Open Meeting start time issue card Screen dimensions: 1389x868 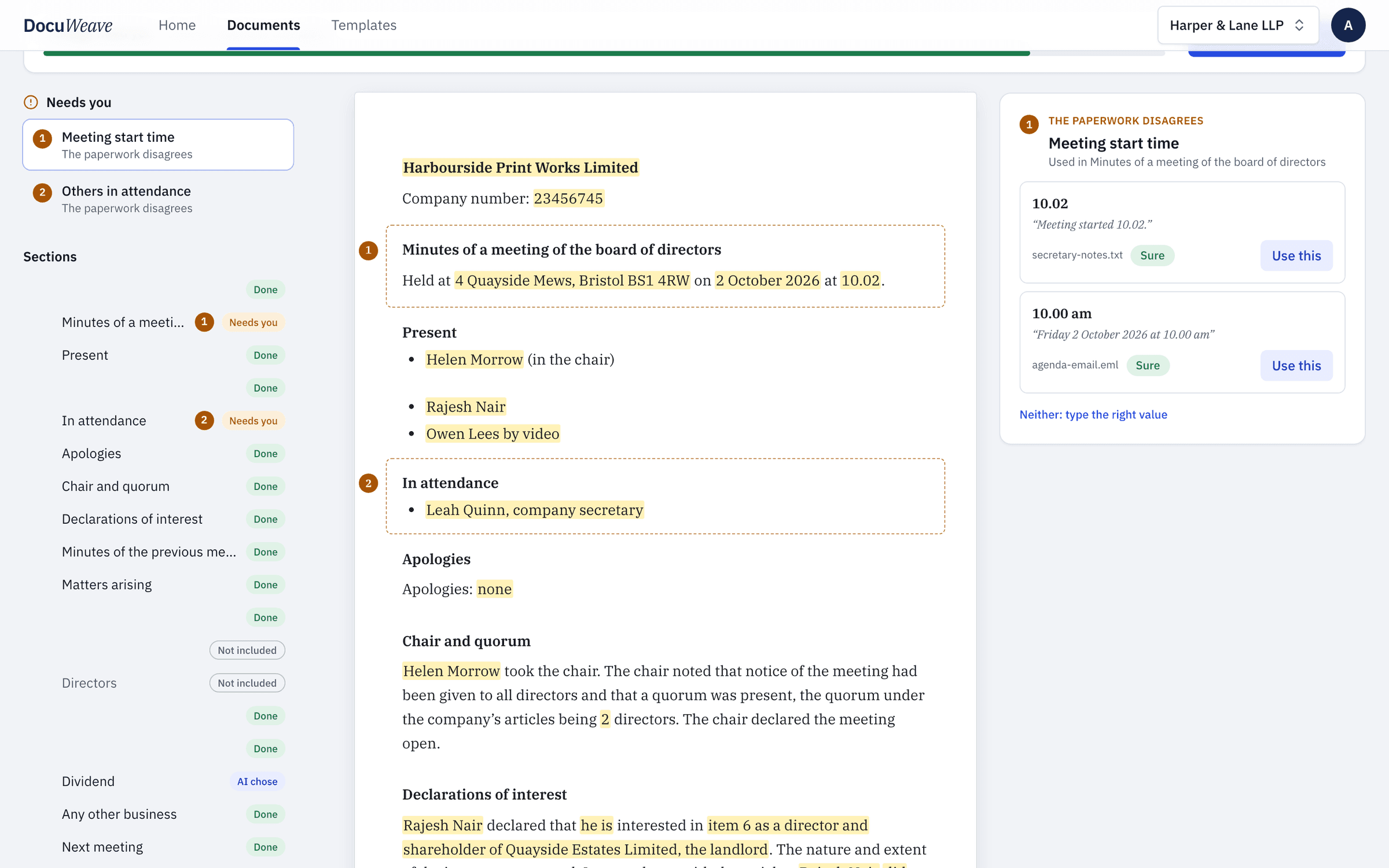158,145
